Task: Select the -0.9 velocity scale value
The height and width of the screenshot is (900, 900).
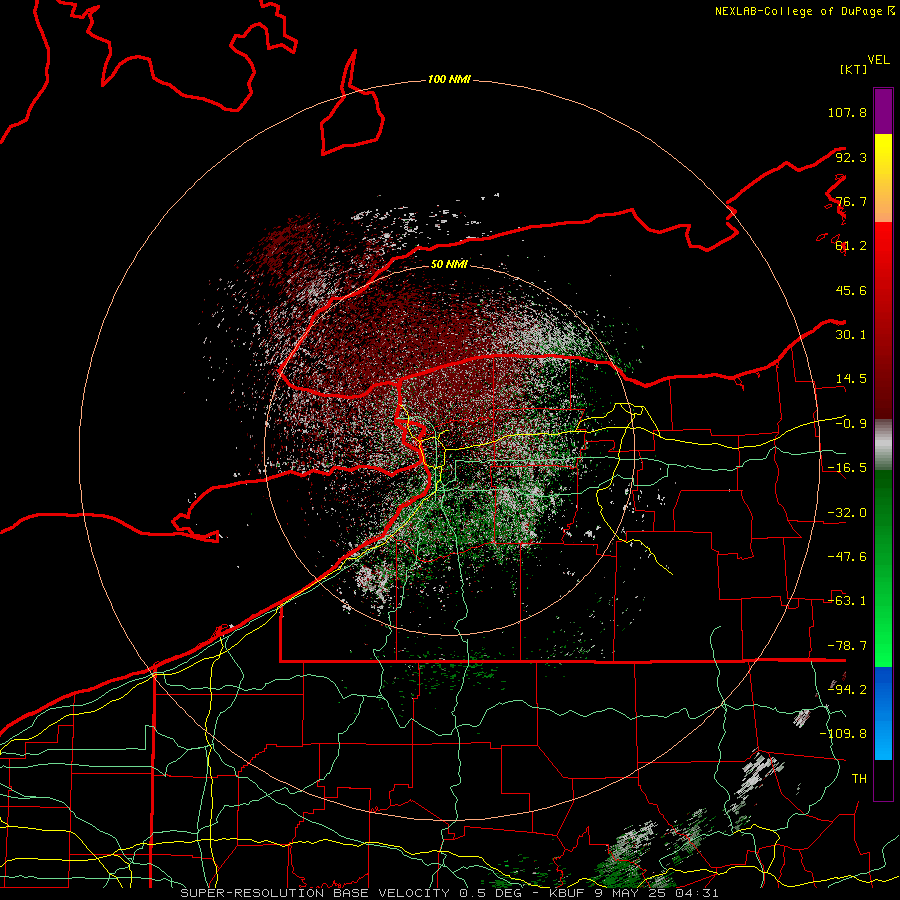Action: pos(851,424)
